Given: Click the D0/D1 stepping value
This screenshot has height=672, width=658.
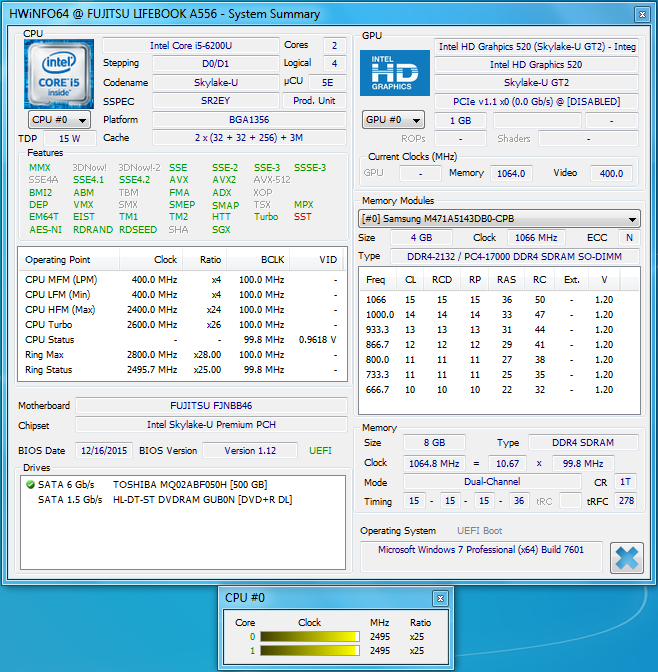Looking at the screenshot, I should [216, 64].
